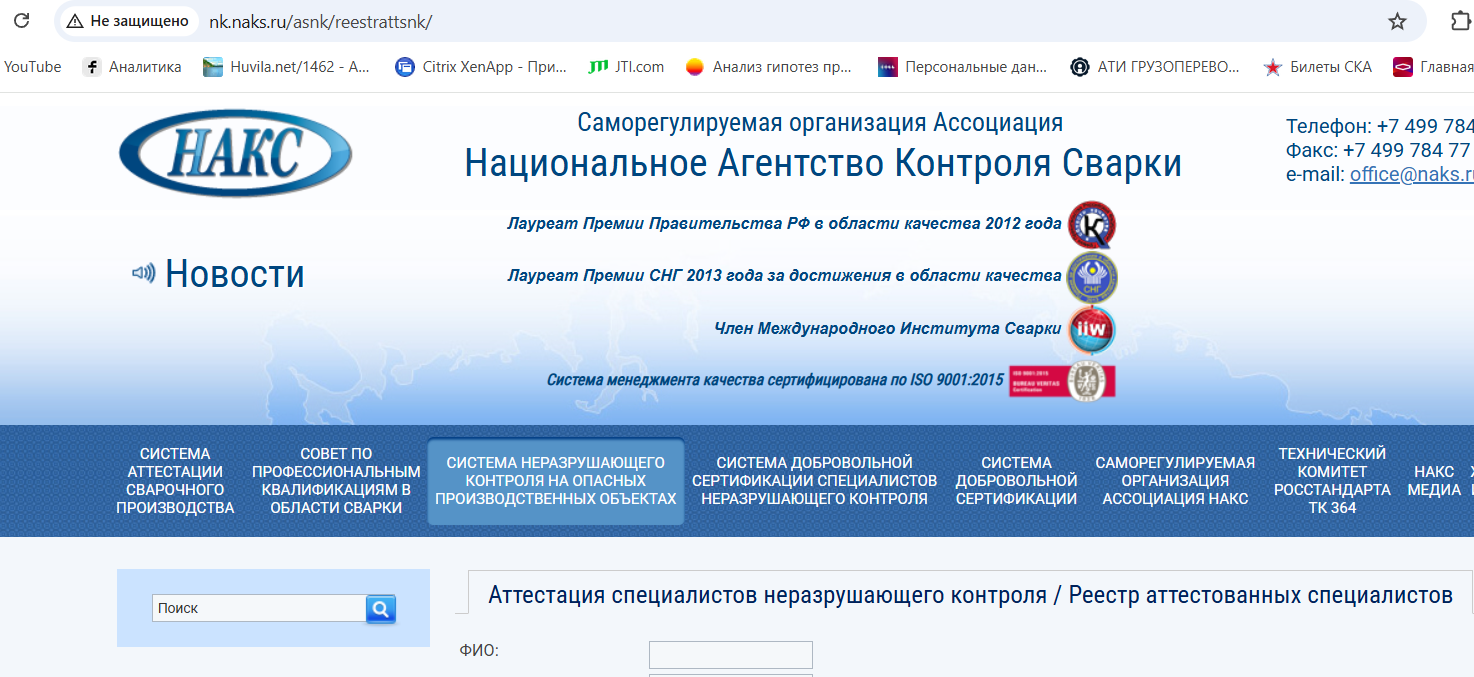The width and height of the screenshot is (1474, 677).
Task: Click the НАКС logo
Action: 235,153
